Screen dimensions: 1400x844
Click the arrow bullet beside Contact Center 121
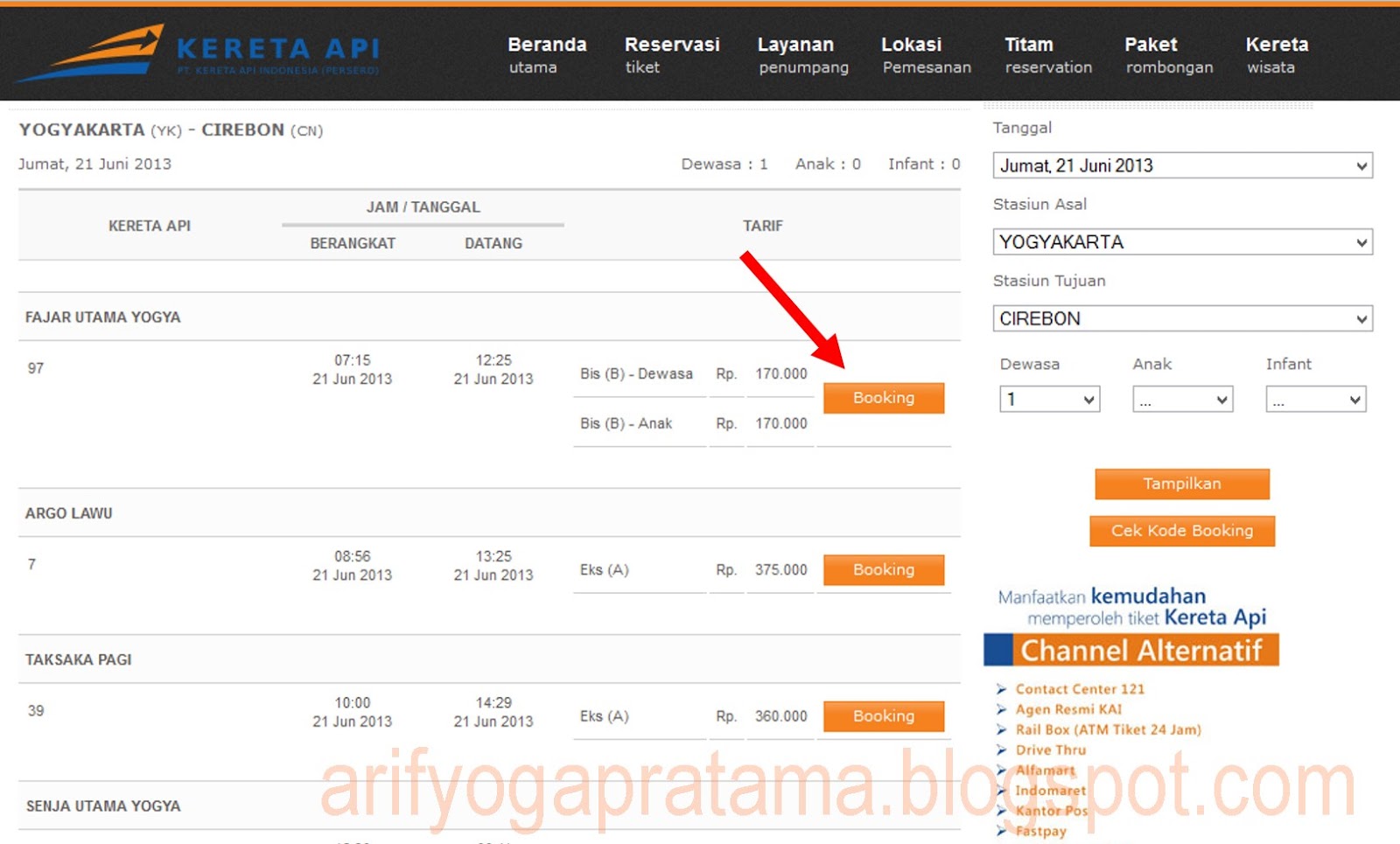[x=1002, y=689]
